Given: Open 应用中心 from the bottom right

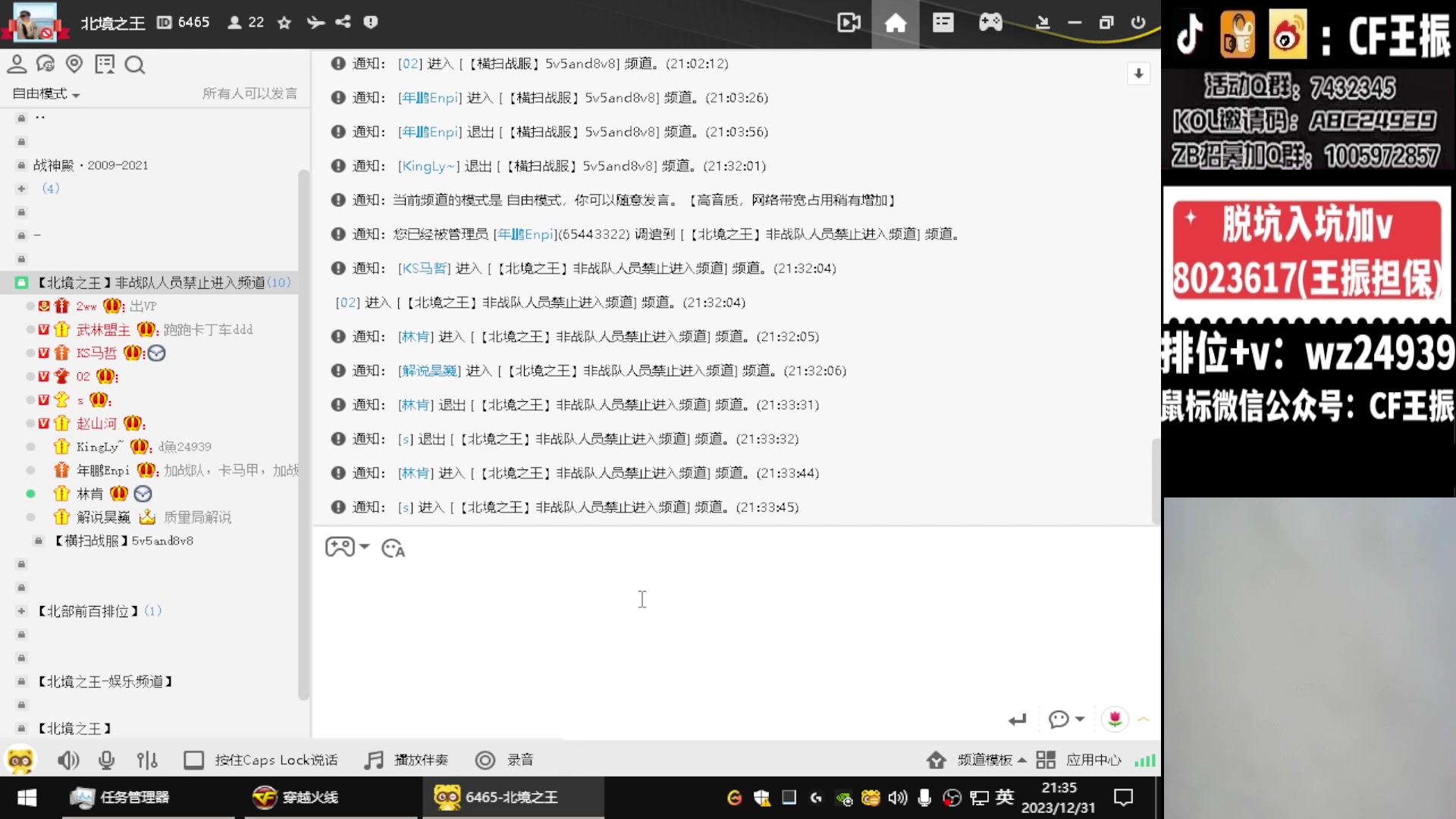Looking at the screenshot, I should (x=1094, y=760).
